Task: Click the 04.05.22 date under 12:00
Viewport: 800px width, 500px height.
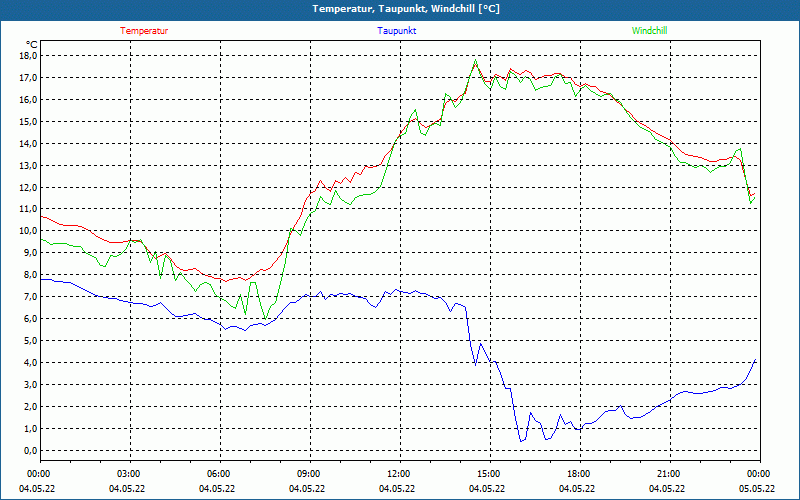Action: coord(397,489)
